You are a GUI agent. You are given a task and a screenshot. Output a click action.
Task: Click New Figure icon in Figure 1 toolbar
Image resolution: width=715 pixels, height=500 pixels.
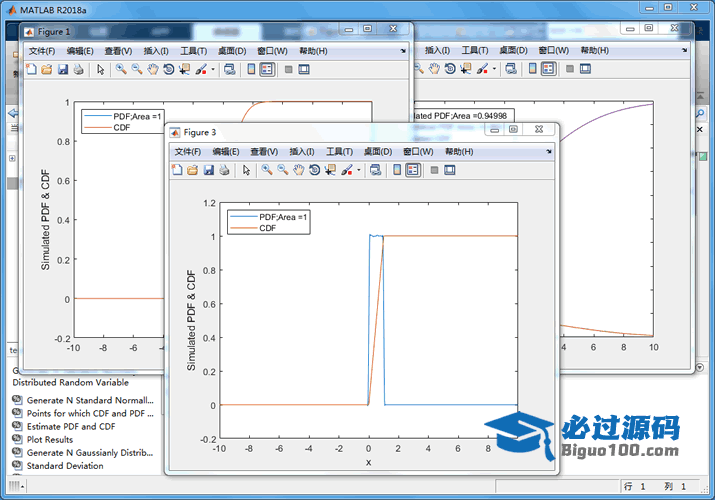coord(31,69)
